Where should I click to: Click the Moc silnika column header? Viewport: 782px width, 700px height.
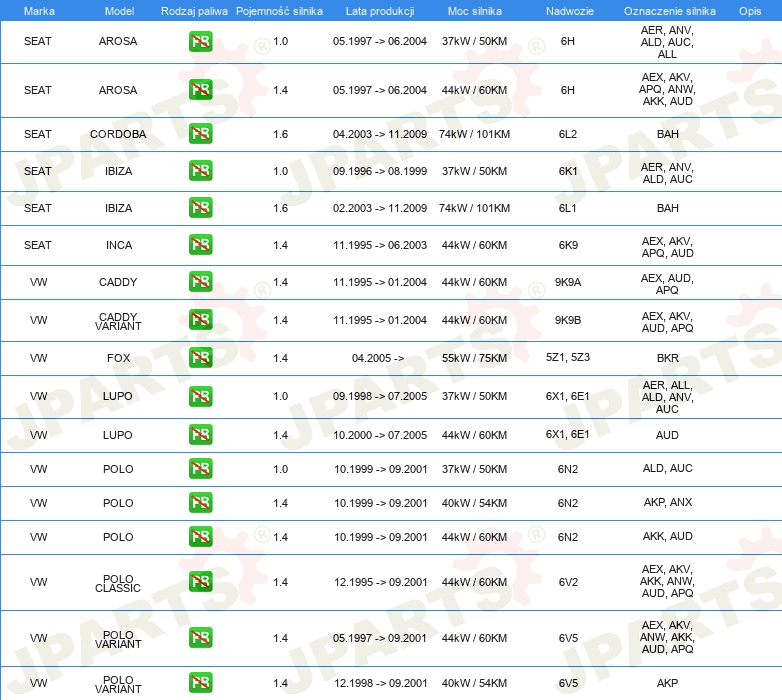(x=475, y=11)
